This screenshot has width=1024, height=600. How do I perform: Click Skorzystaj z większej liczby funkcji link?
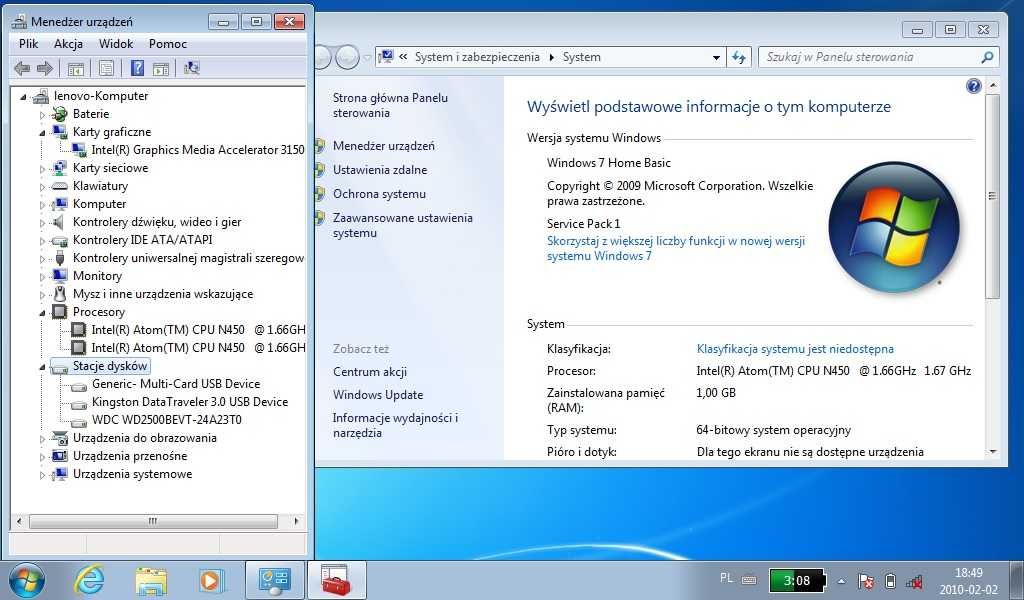[676, 248]
